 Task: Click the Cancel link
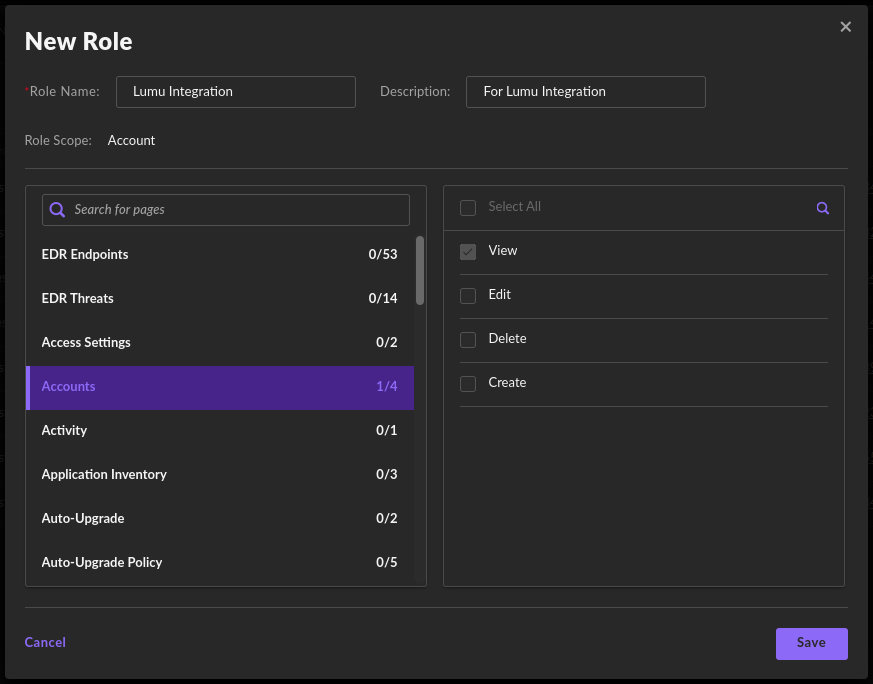pos(45,643)
